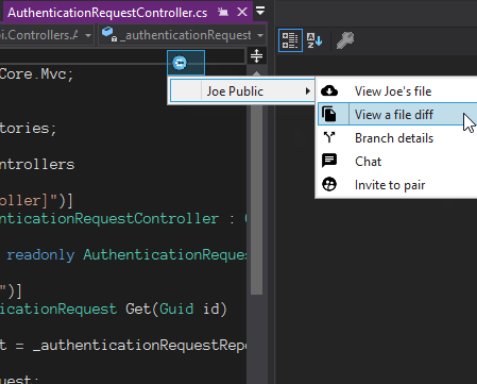Choose Branch details from the context menu
The height and width of the screenshot is (384, 477).
[394, 138]
